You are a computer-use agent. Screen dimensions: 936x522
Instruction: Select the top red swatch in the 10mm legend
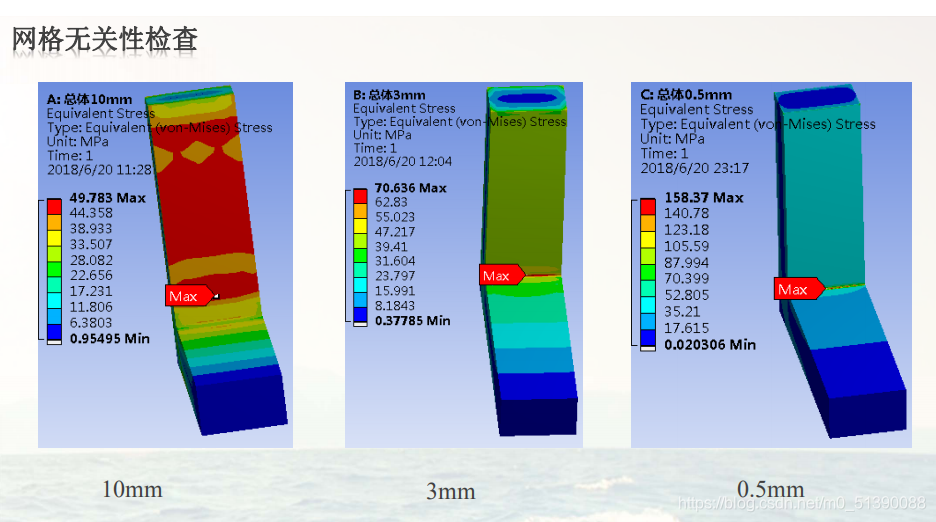(54, 205)
